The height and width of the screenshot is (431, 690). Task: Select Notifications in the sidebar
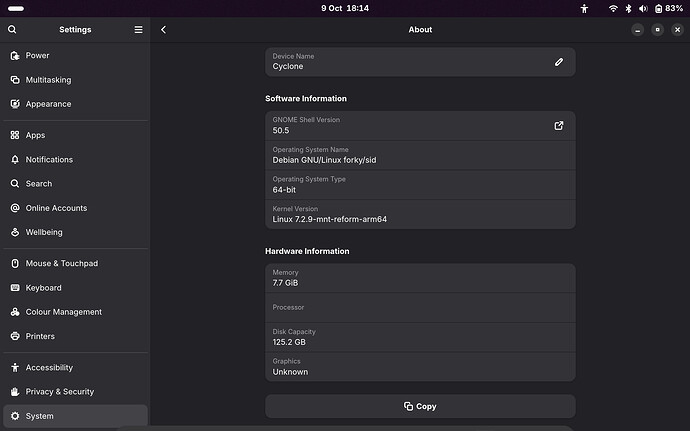tap(75, 159)
